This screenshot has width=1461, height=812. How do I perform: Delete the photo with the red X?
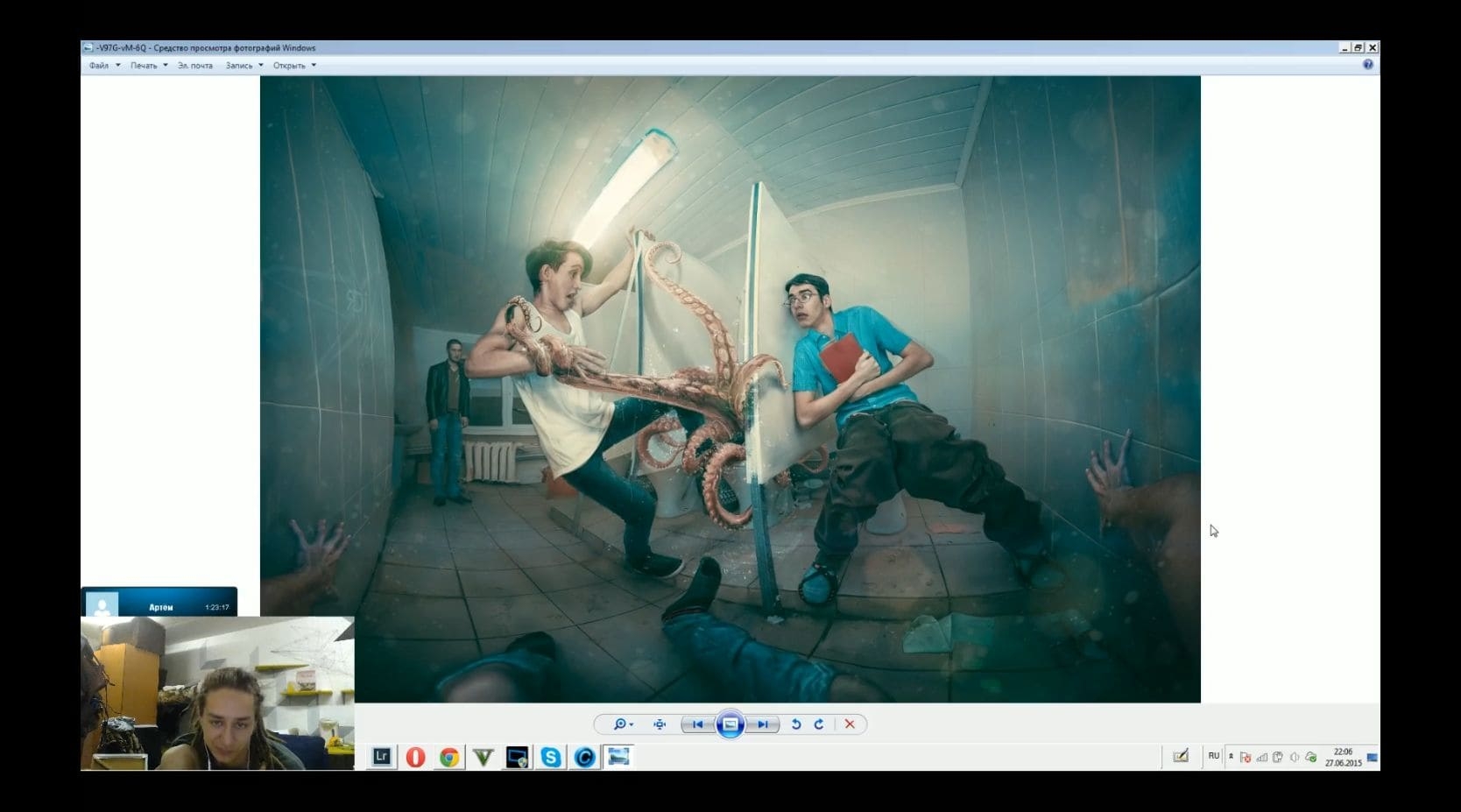point(850,724)
